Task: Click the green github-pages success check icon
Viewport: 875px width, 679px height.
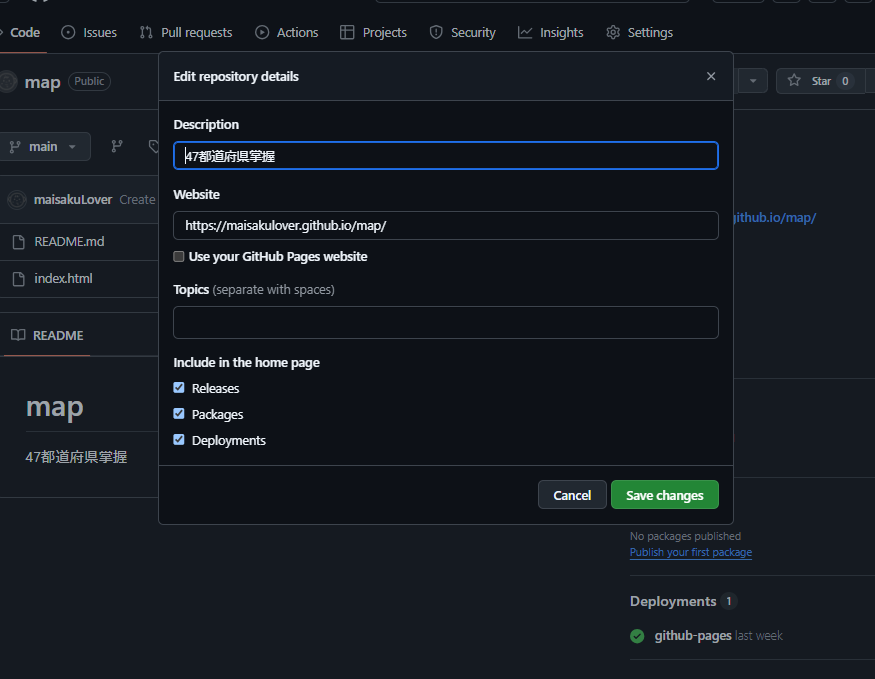Action: 637,636
